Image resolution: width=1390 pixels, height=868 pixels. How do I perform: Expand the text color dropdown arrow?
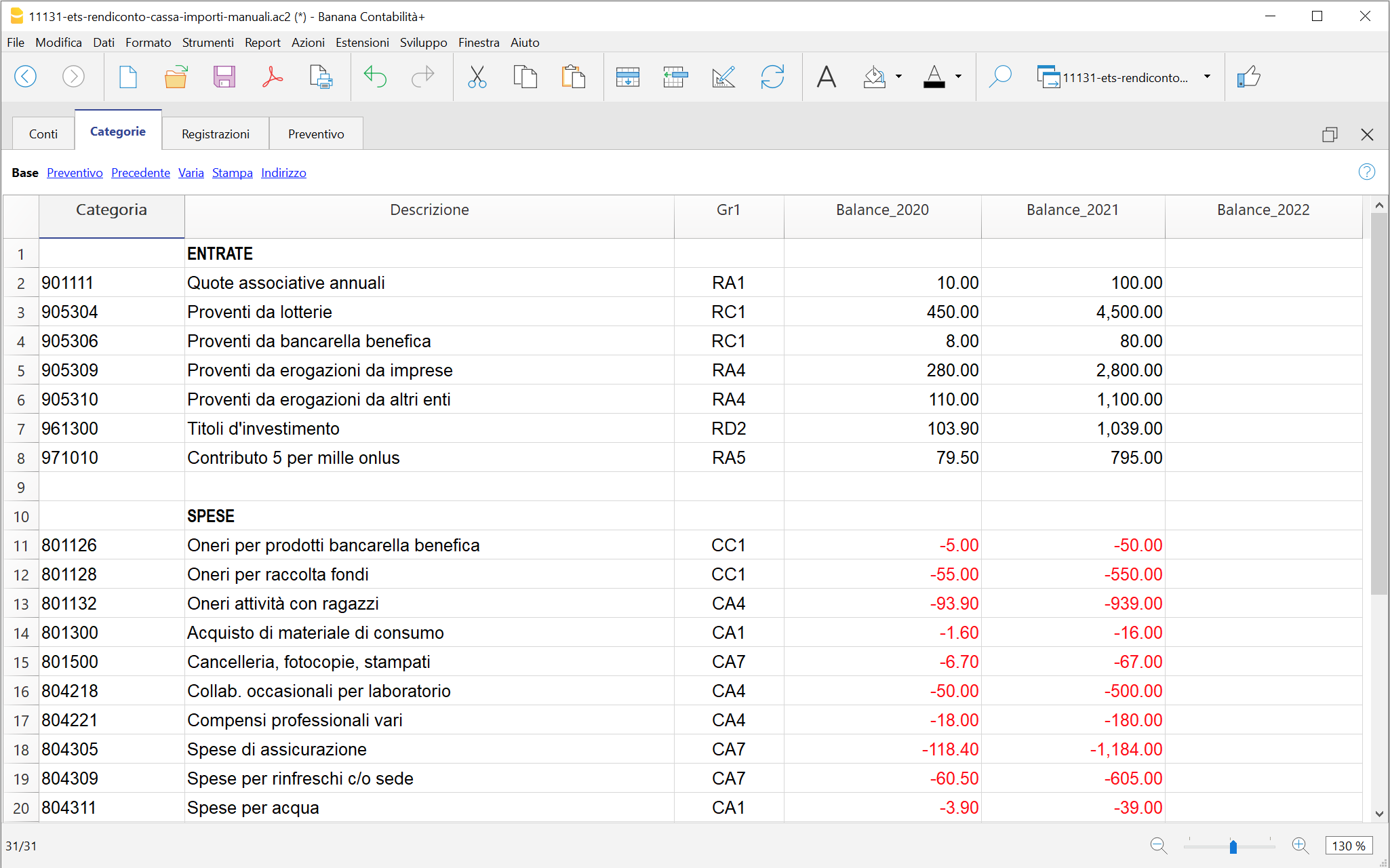(x=958, y=77)
